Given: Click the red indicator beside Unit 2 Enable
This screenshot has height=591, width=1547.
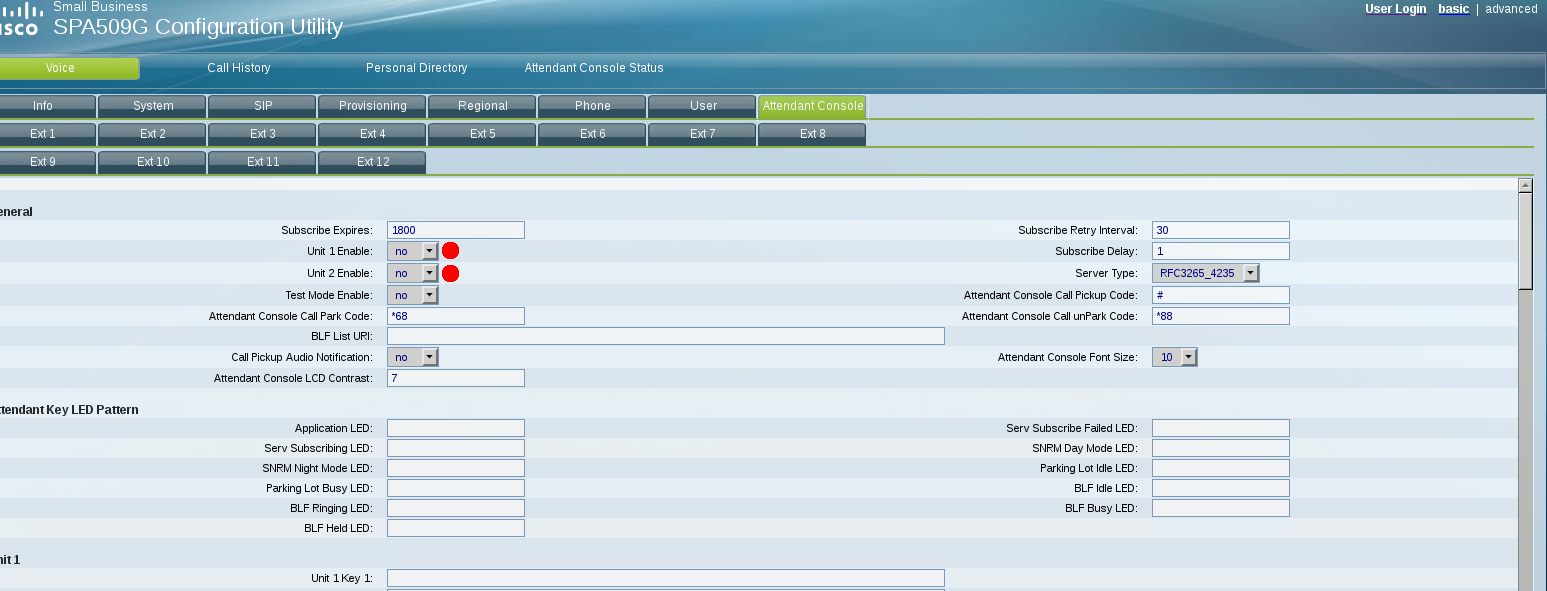Looking at the screenshot, I should point(450,273).
